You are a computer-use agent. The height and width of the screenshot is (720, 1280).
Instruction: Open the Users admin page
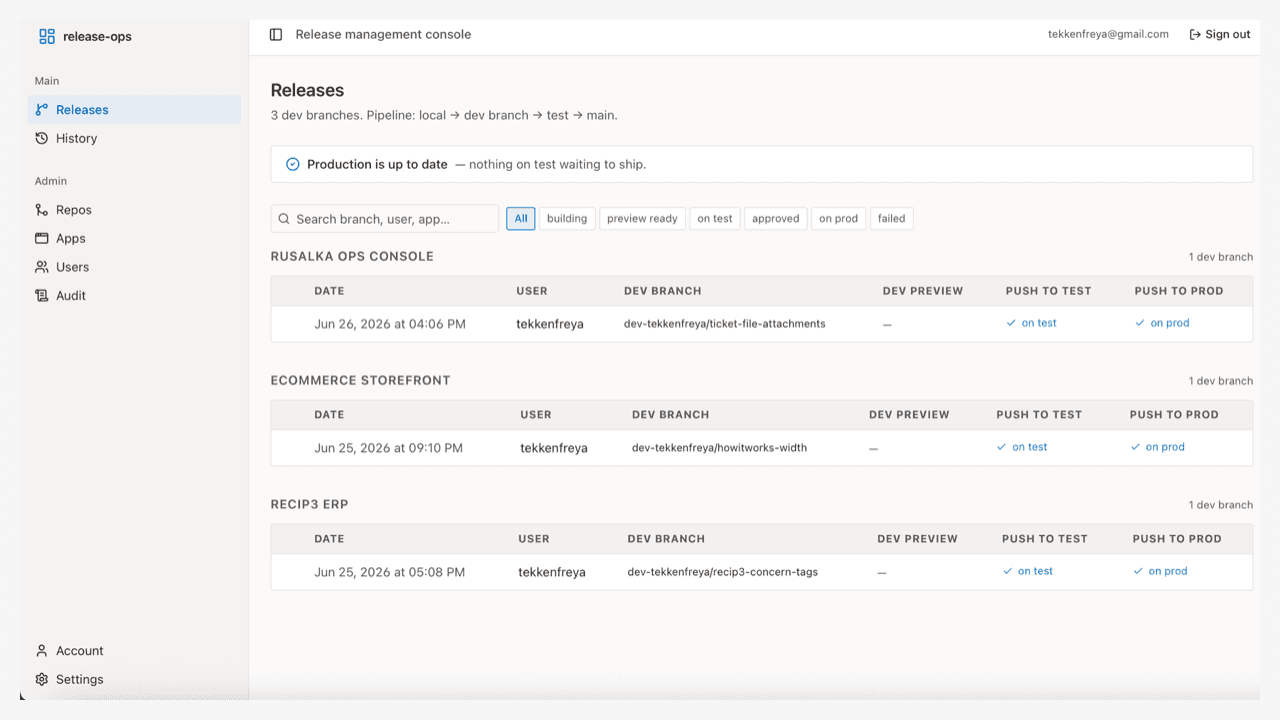(x=134, y=267)
